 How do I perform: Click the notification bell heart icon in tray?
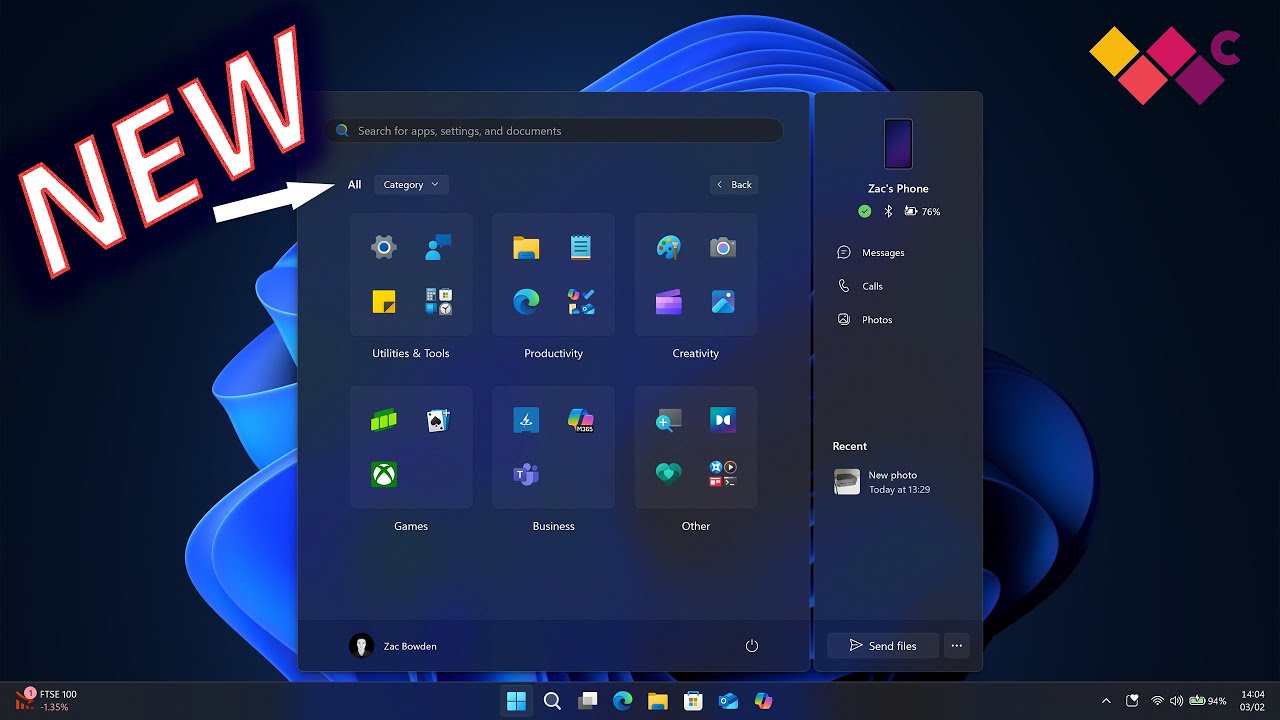tap(1132, 701)
